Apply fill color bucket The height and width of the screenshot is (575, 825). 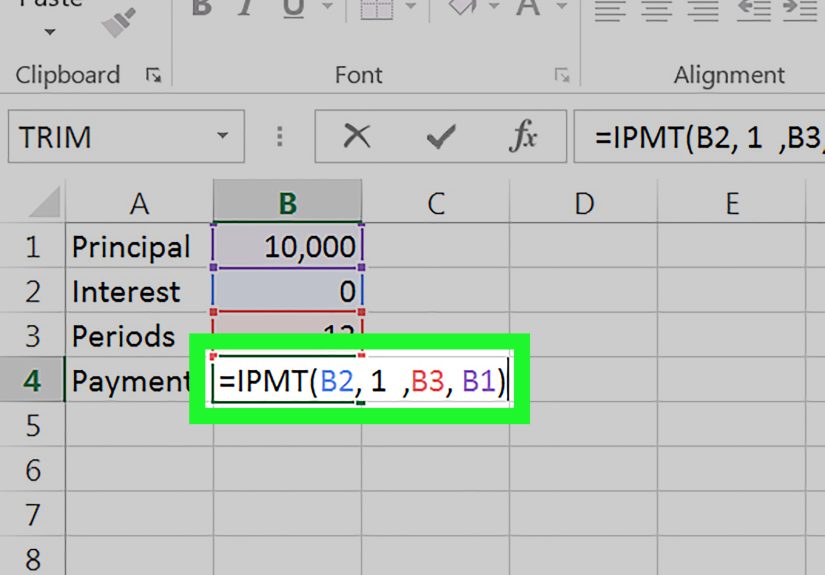point(462,8)
